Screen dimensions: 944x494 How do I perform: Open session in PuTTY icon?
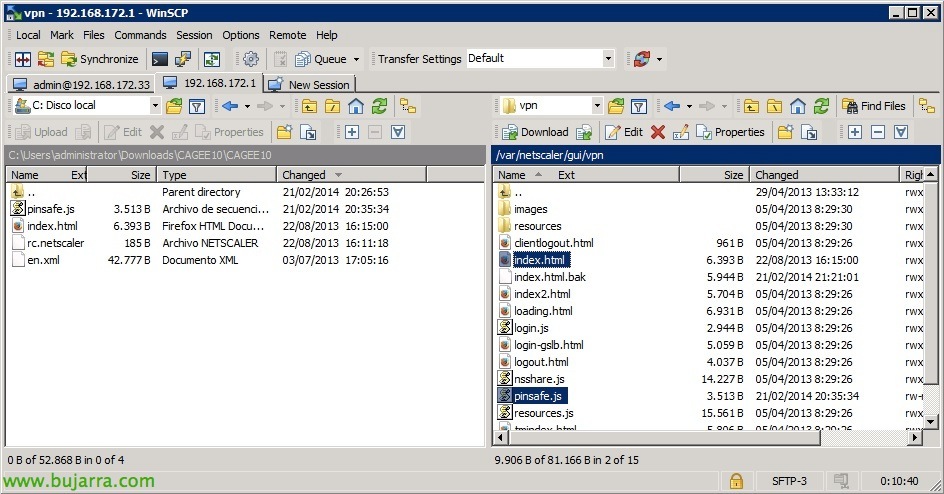[x=182, y=59]
